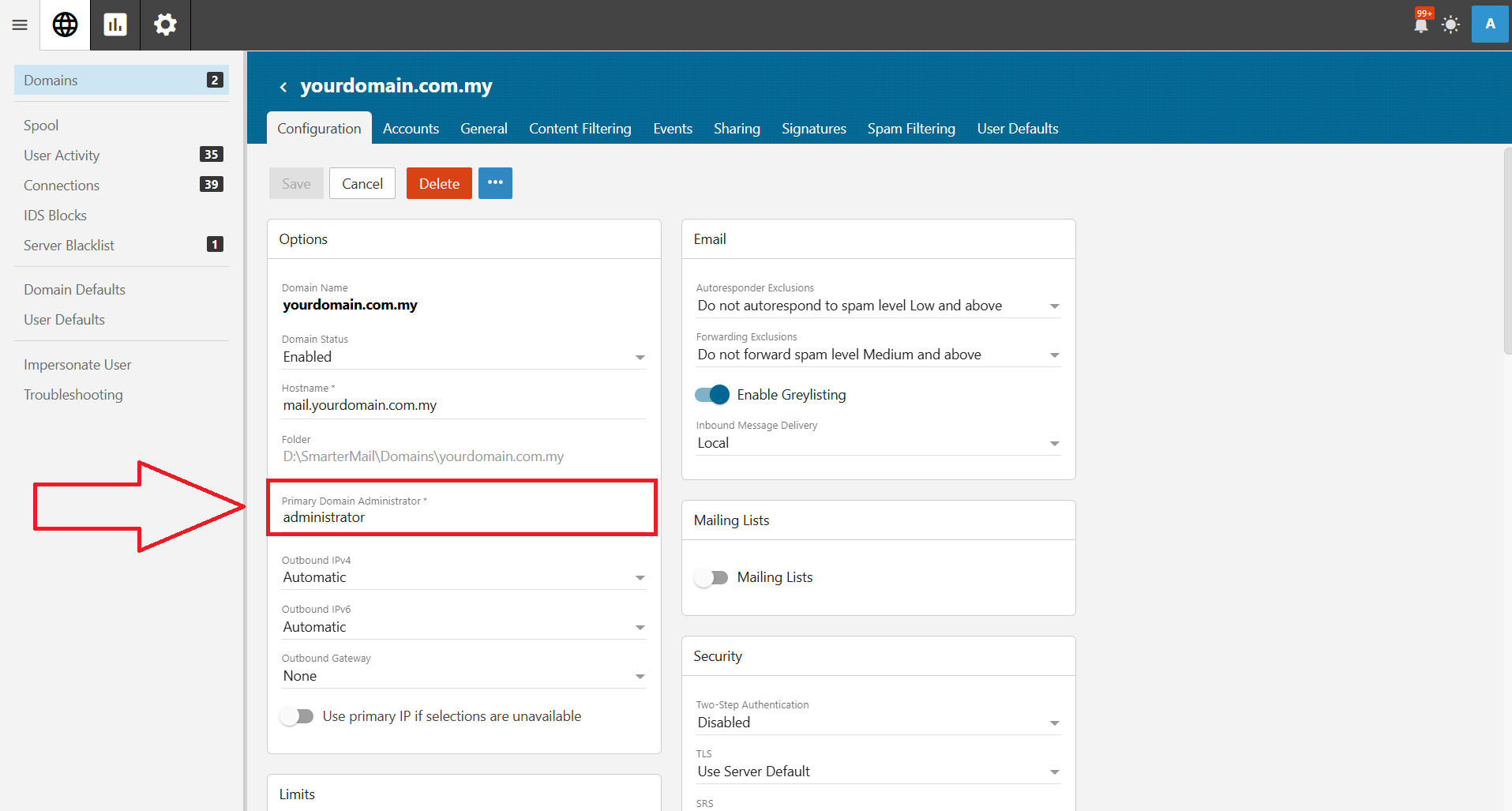Open the user avatar A menu
Image resolution: width=1512 pixels, height=811 pixels.
coord(1490,24)
